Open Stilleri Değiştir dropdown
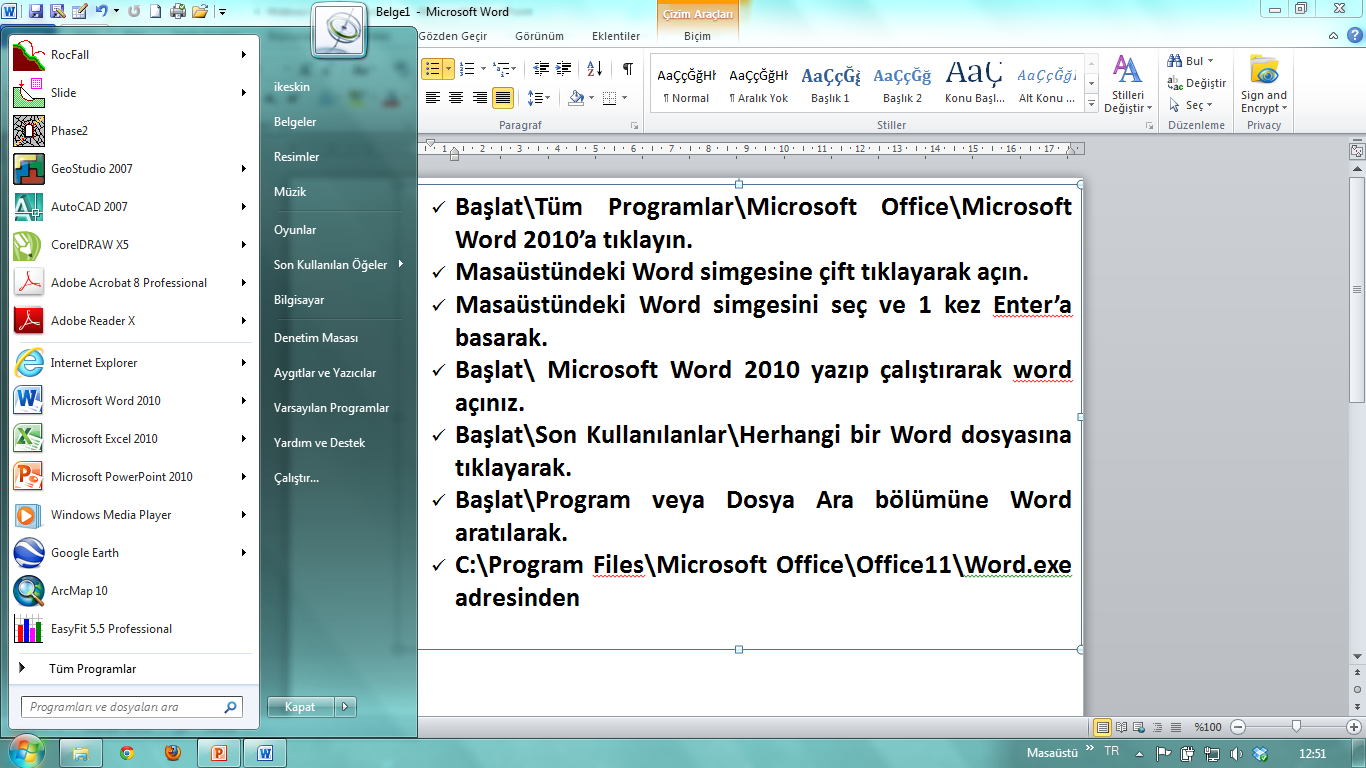 coord(1128,84)
